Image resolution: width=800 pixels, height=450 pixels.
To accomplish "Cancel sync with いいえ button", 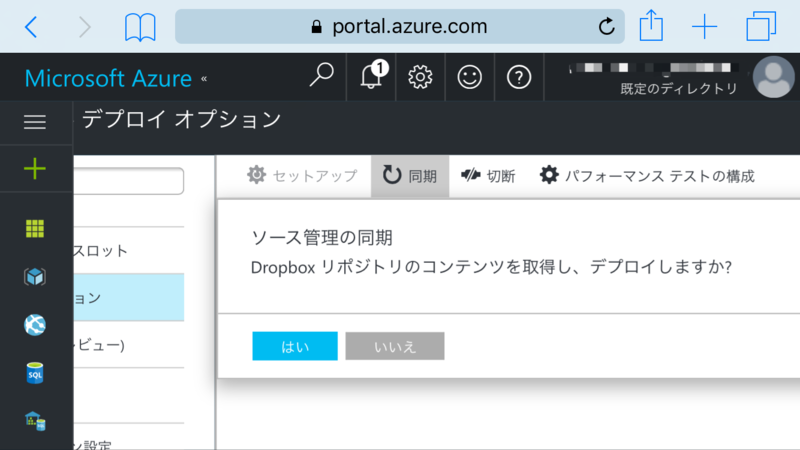I will click(395, 346).
